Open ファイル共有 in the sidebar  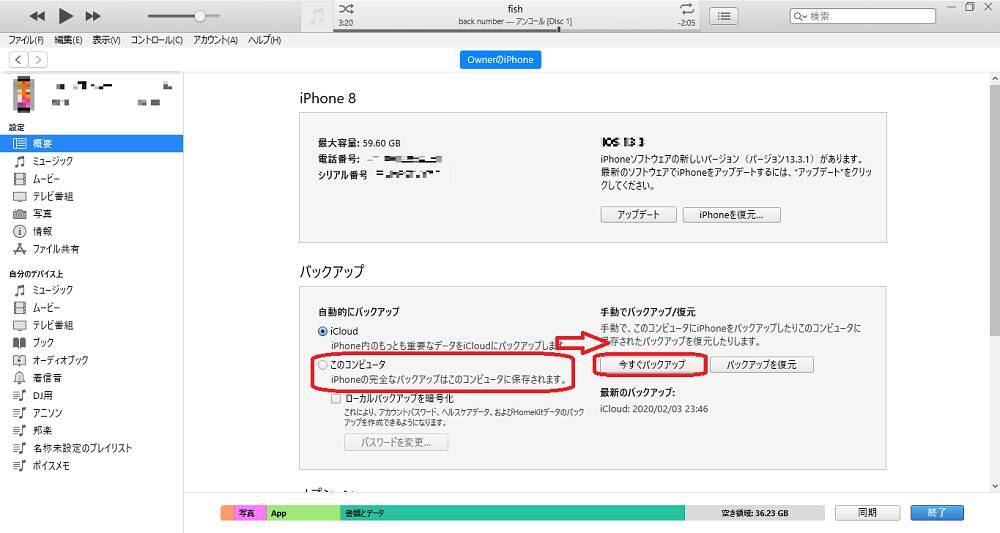click(56, 249)
